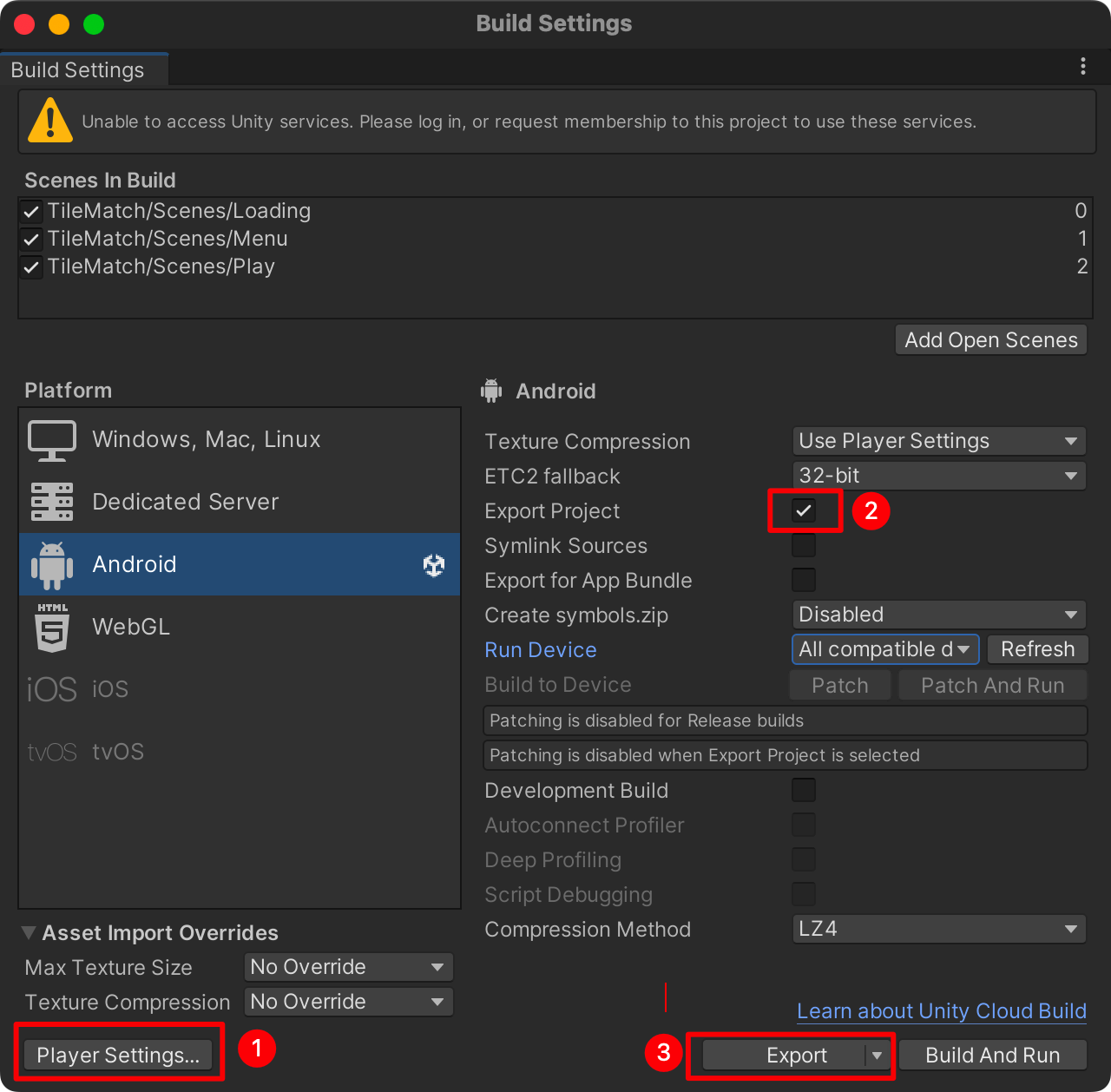
Task: Click the large tvOS platform icon
Action: pos(52,752)
